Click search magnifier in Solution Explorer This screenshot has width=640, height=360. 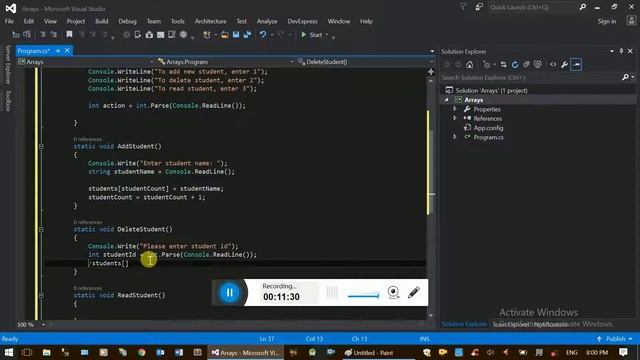pos(625,77)
